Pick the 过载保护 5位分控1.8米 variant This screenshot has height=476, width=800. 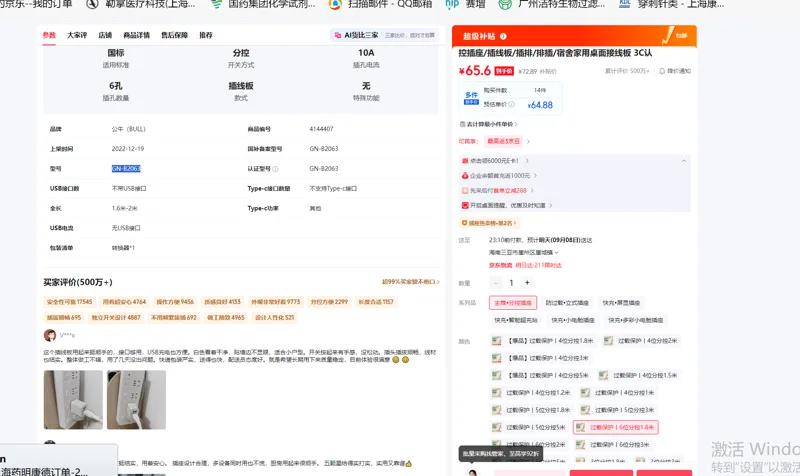click(x=532, y=410)
